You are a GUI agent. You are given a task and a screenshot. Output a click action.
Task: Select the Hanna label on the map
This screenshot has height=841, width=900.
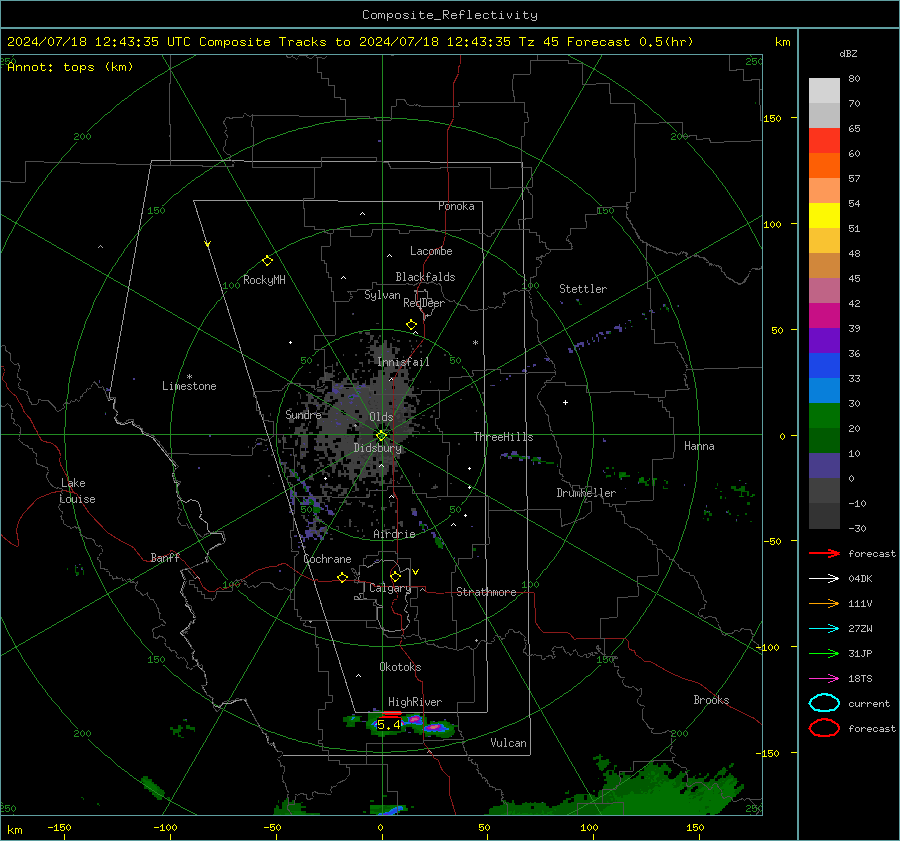[699, 446]
